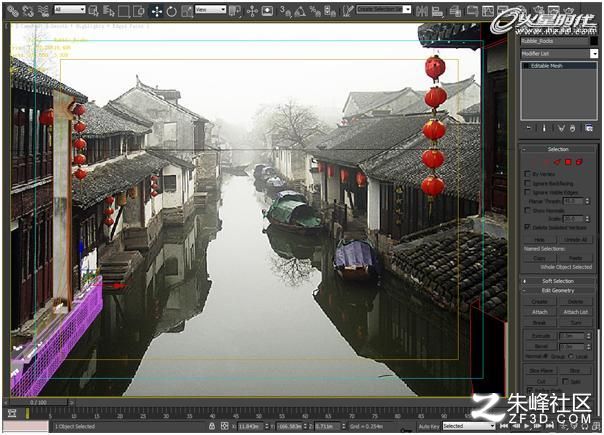Select Polygon sub-object level
Screen dimensions: 604x435
point(568,162)
